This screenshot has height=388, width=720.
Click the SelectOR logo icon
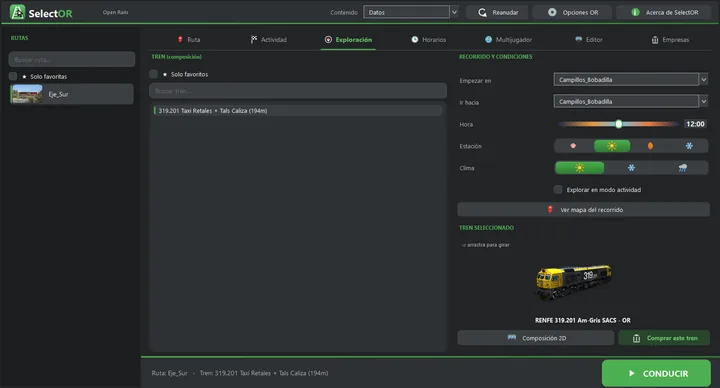(x=17, y=12)
